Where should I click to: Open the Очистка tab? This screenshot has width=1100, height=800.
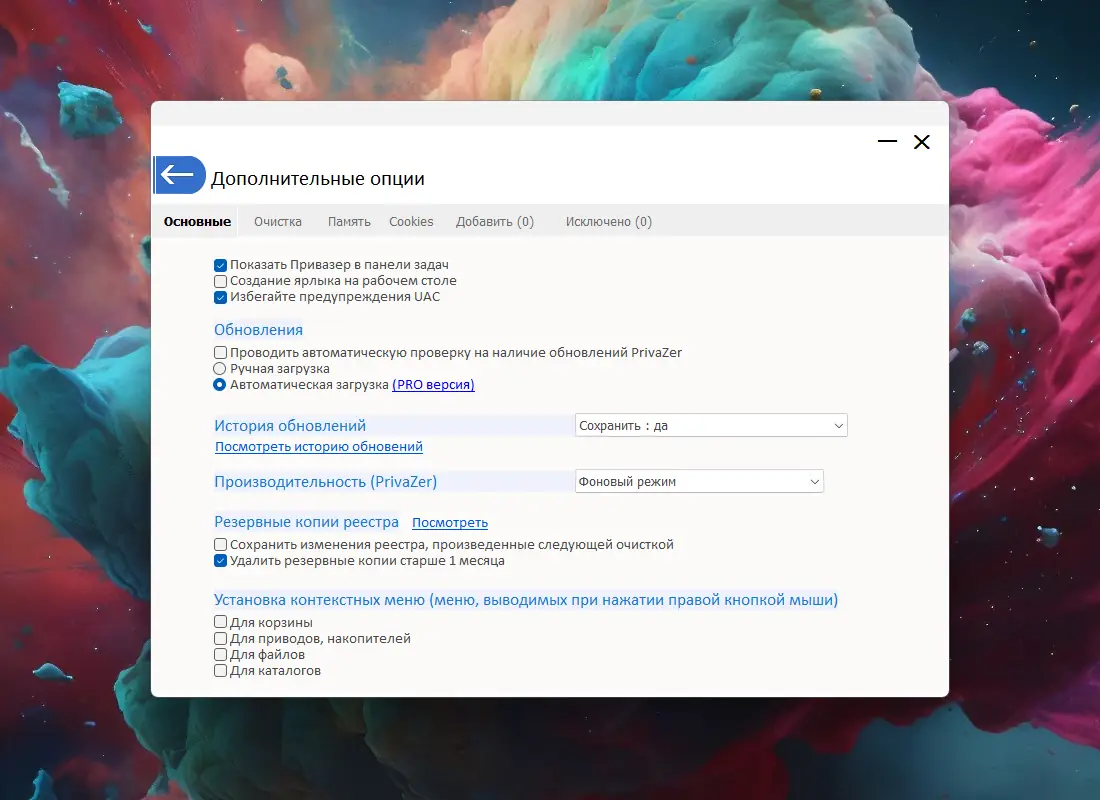coord(278,222)
